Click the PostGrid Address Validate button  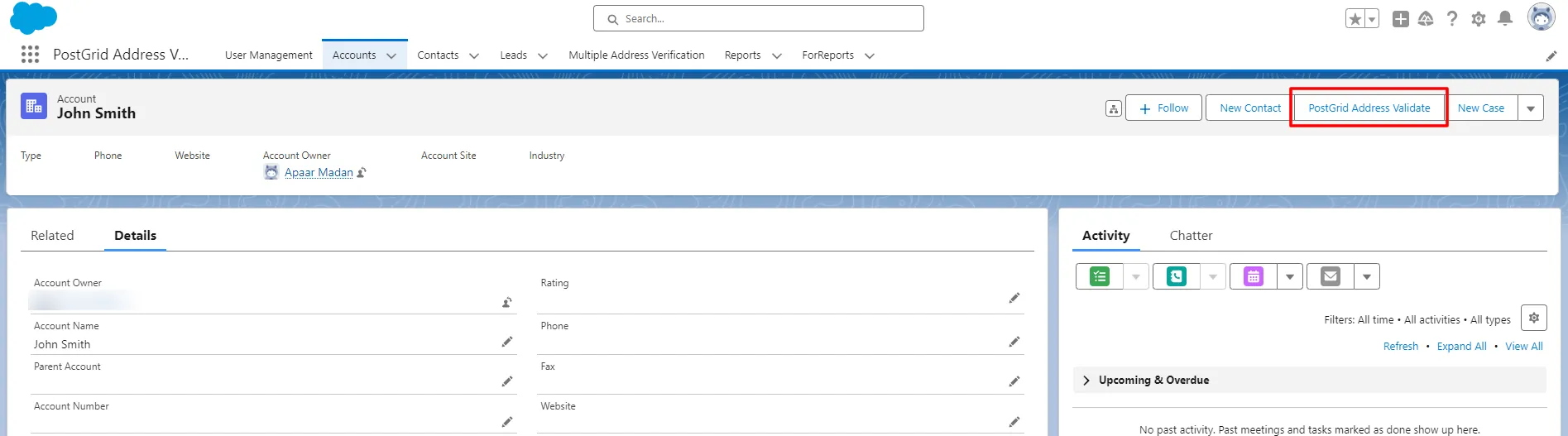tap(1369, 108)
